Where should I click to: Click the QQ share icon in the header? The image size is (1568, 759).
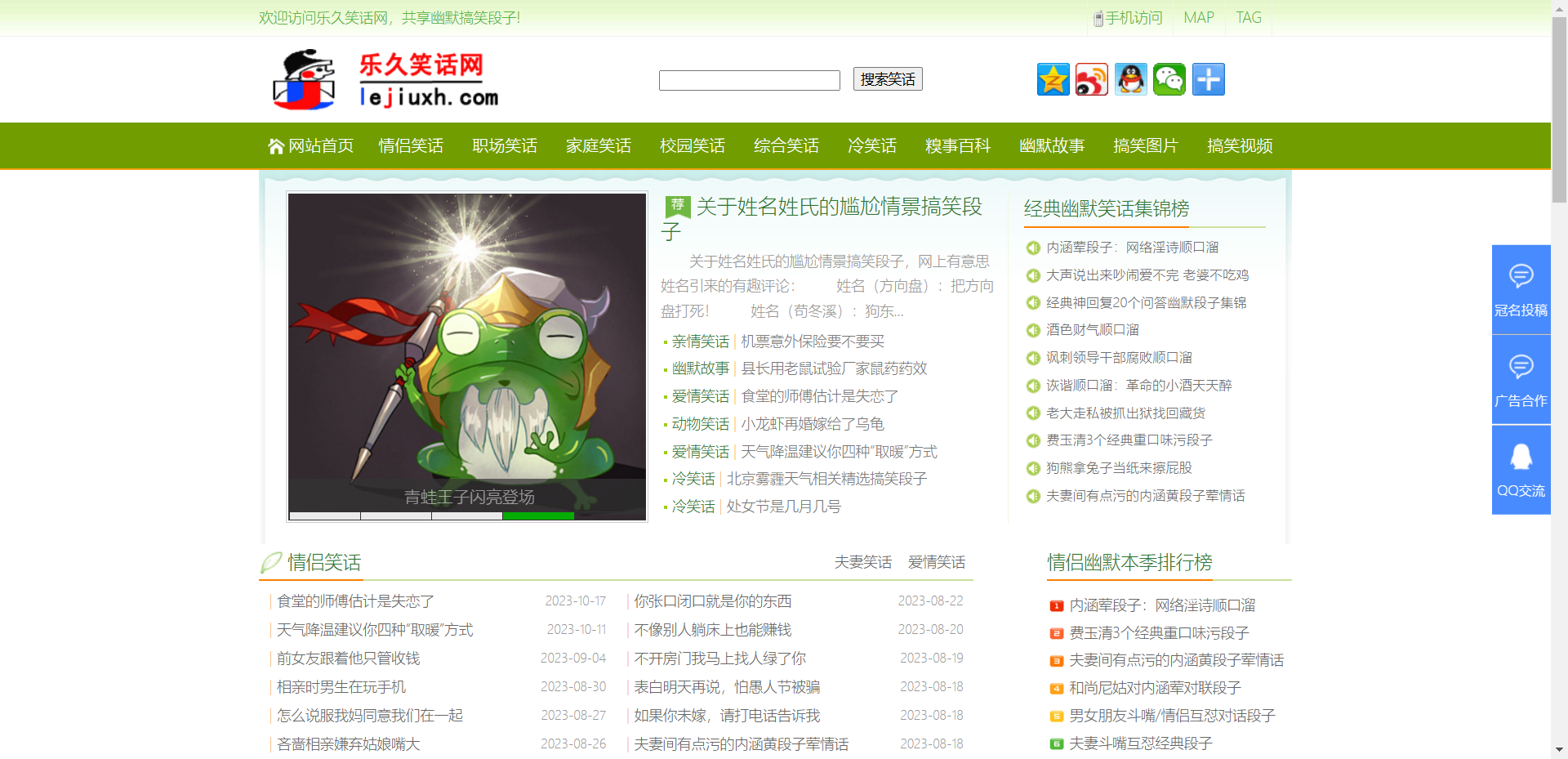(1130, 79)
